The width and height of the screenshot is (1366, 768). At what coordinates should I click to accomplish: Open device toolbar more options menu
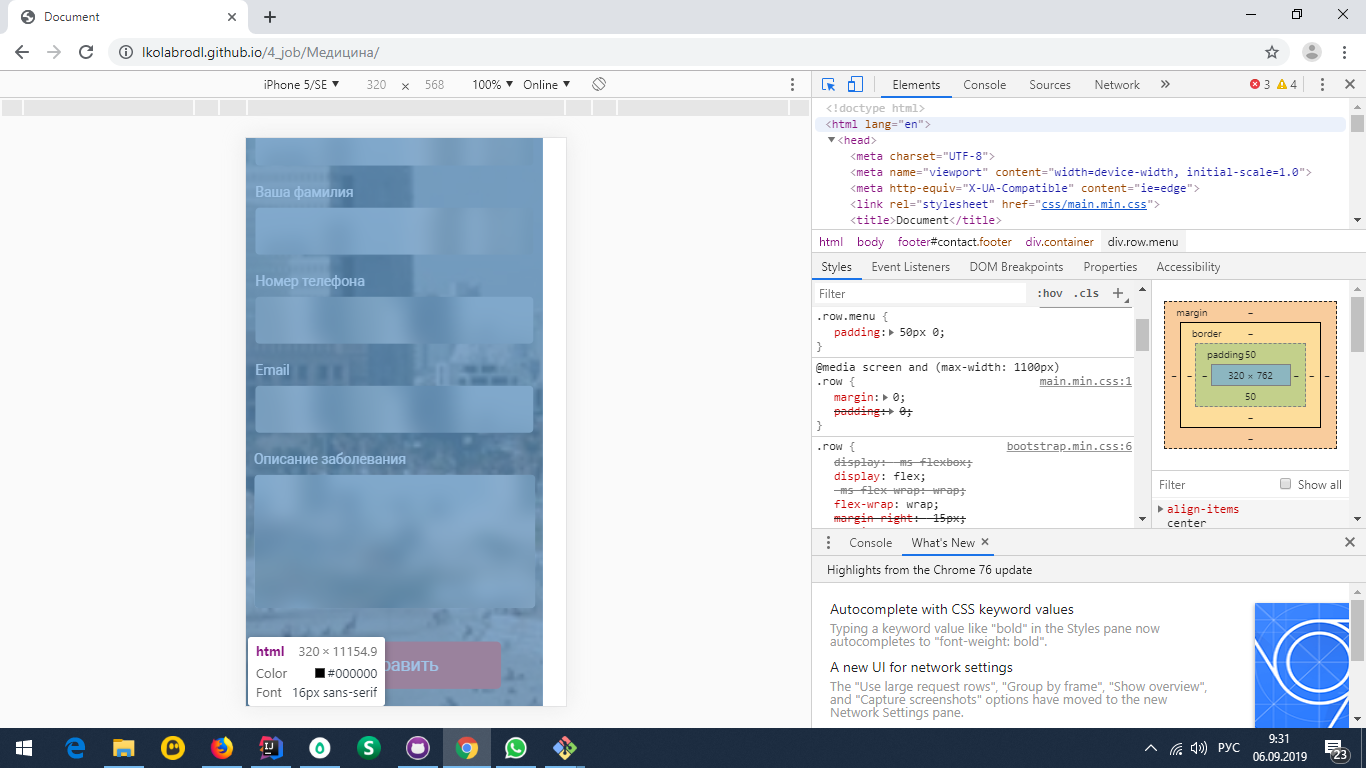[x=793, y=85]
